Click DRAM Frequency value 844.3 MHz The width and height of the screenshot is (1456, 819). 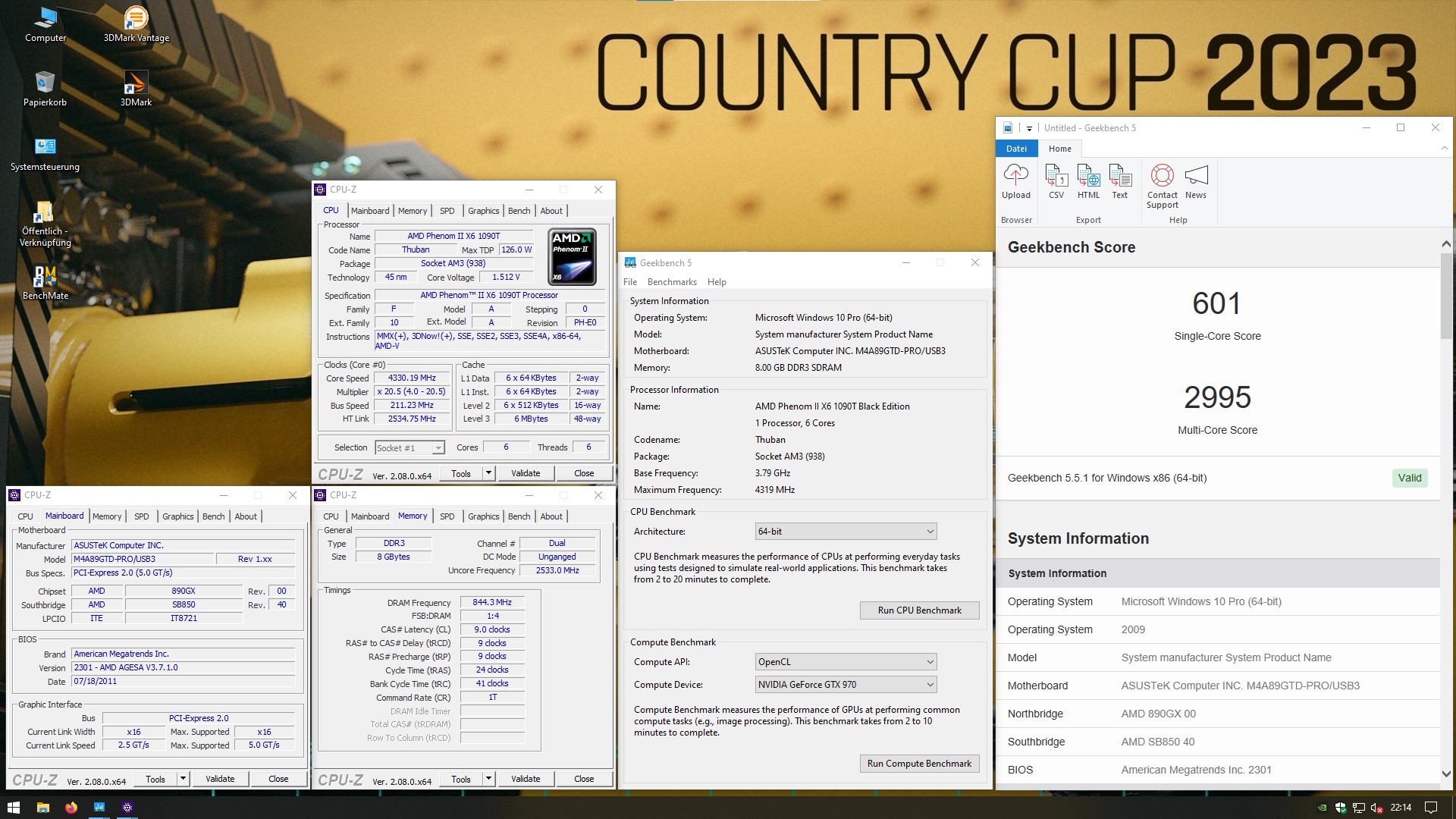(492, 603)
